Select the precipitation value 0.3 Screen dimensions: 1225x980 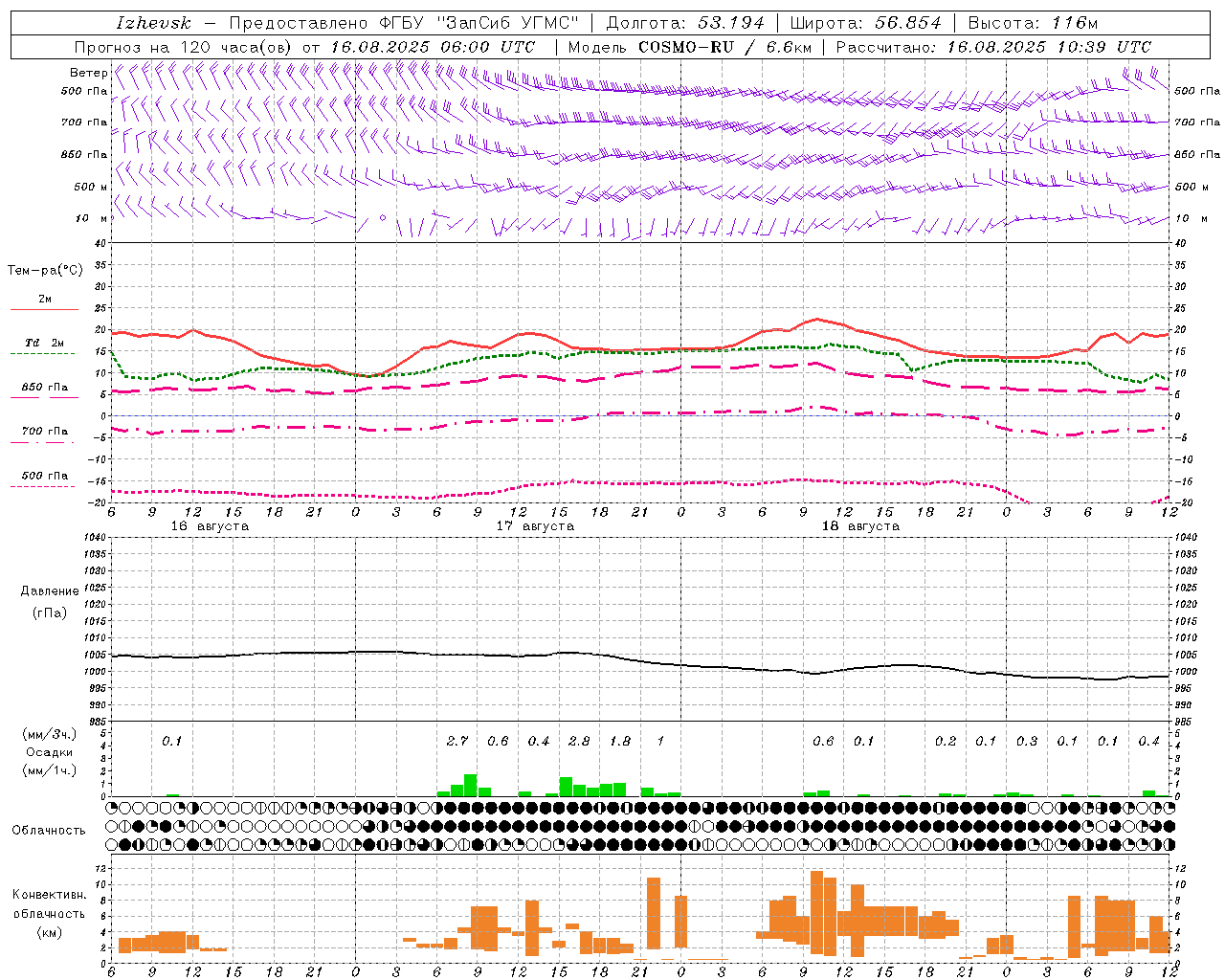coord(1027,741)
